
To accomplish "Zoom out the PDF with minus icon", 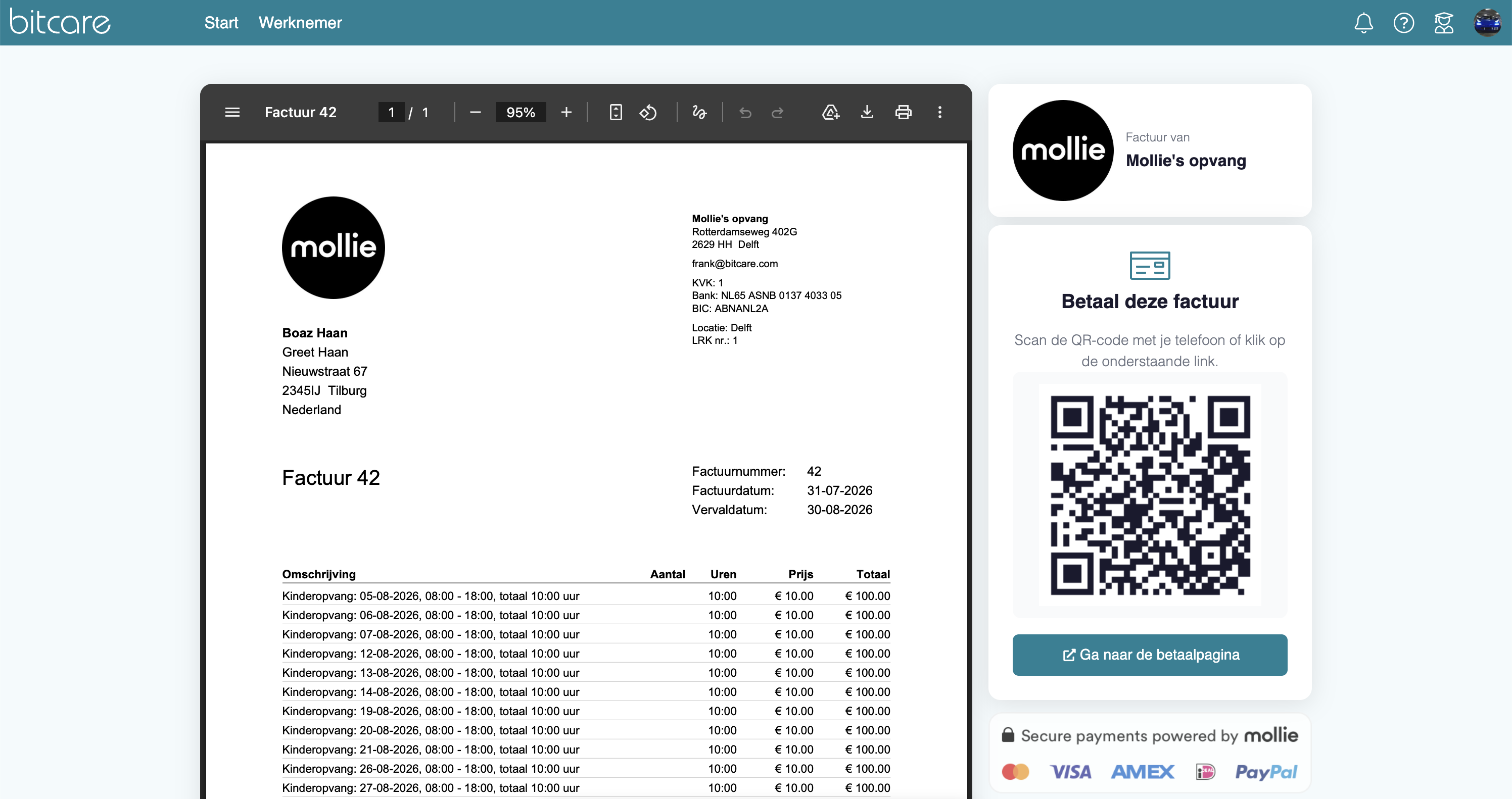I will point(476,112).
